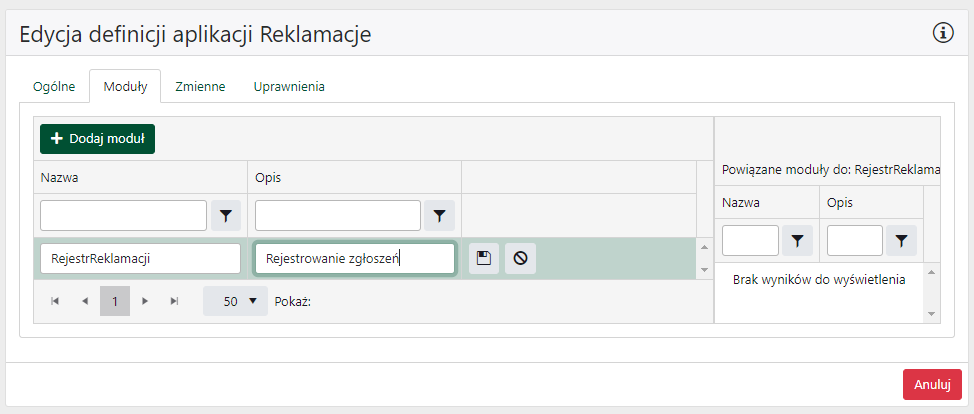Screen dimensions: 974x414
Task: Click the related modules Nazwa filter icon
Action: click(x=798, y=240)
